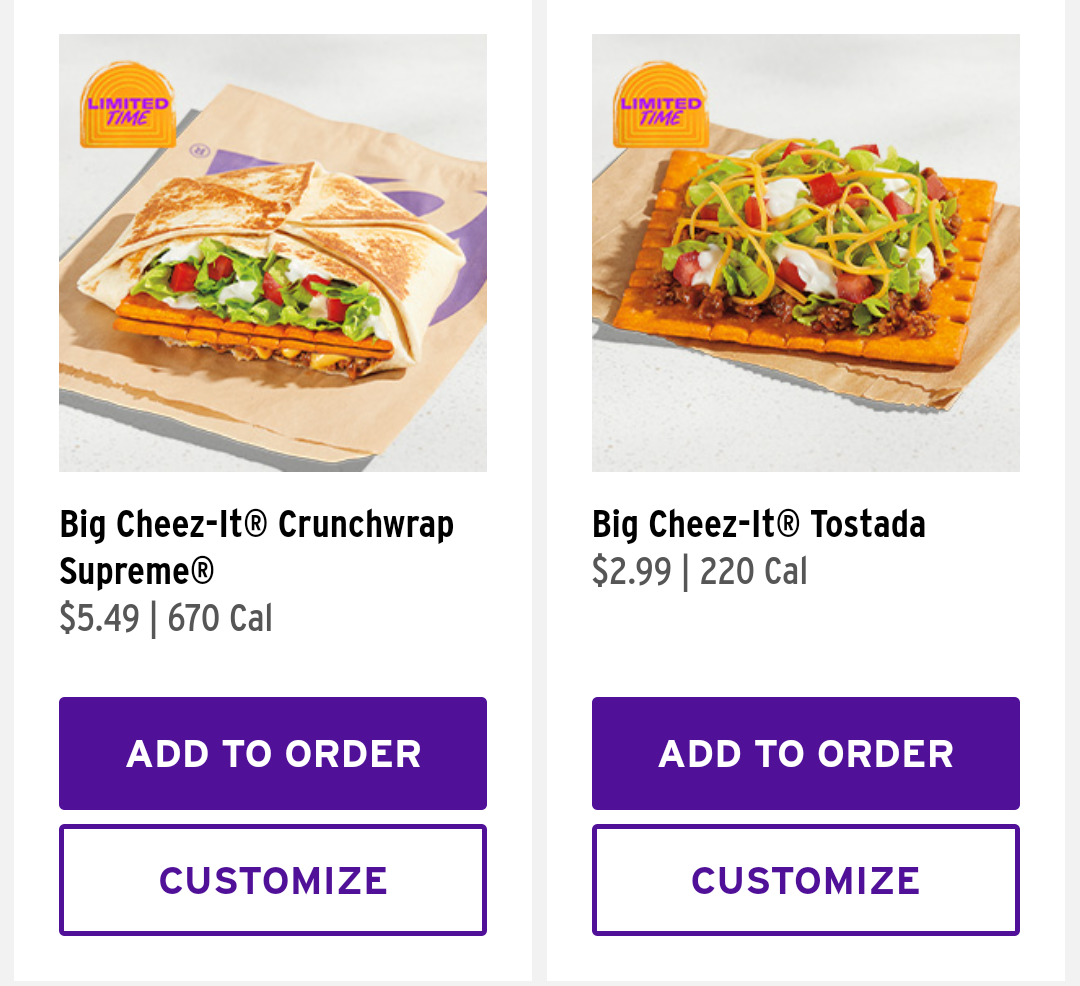Add the Big Cheez-It Tostada to order
The width and height of the screenshot is (1080, 986).
(806, 753)
